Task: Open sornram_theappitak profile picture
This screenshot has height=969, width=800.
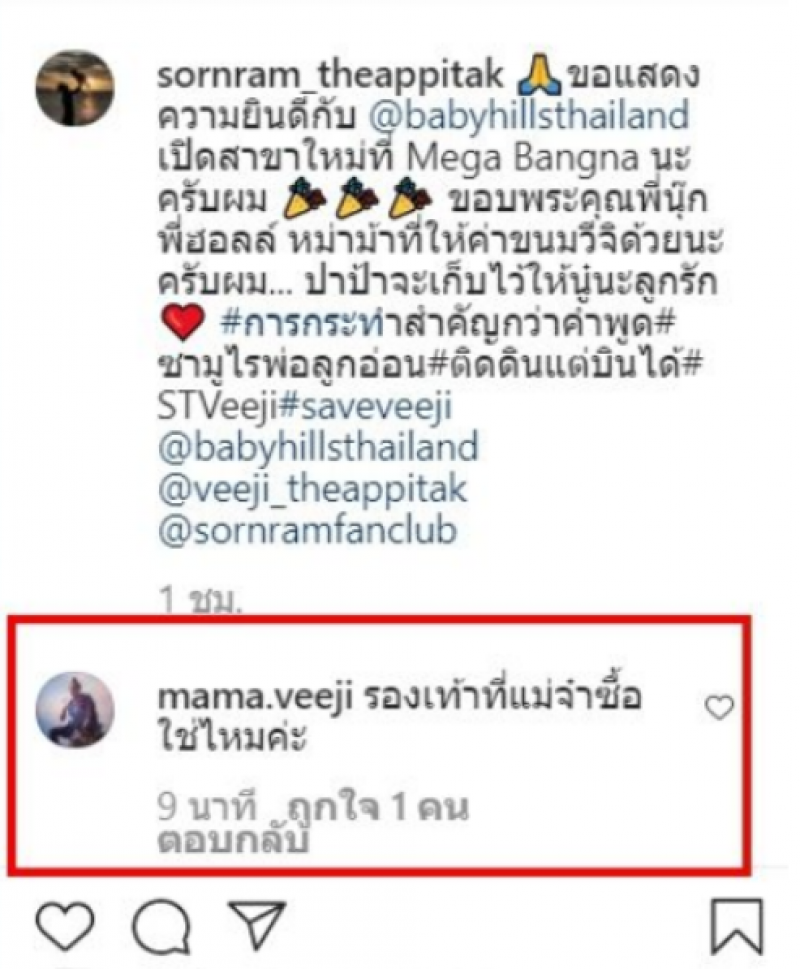Action: click(x=75, y=88)
